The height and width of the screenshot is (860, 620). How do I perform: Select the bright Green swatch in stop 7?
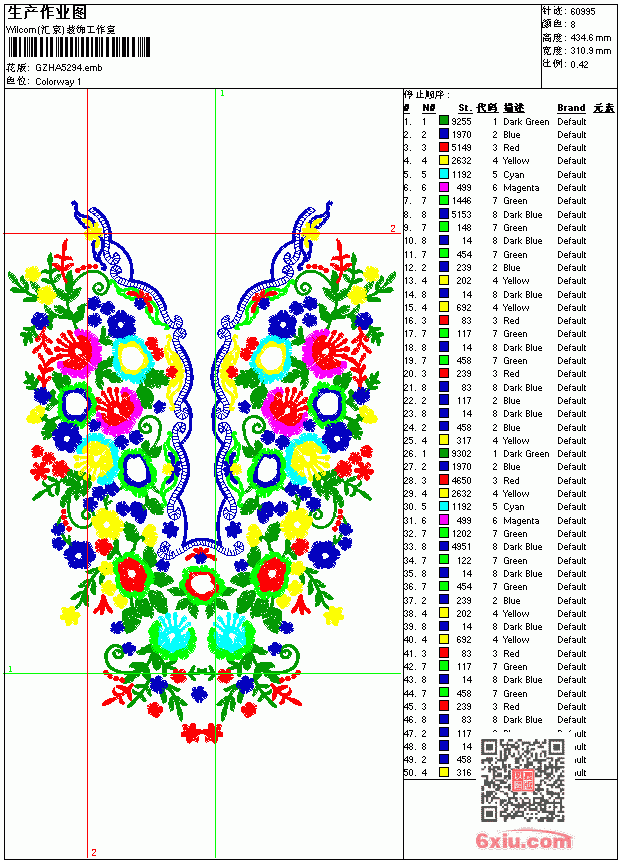444,200
